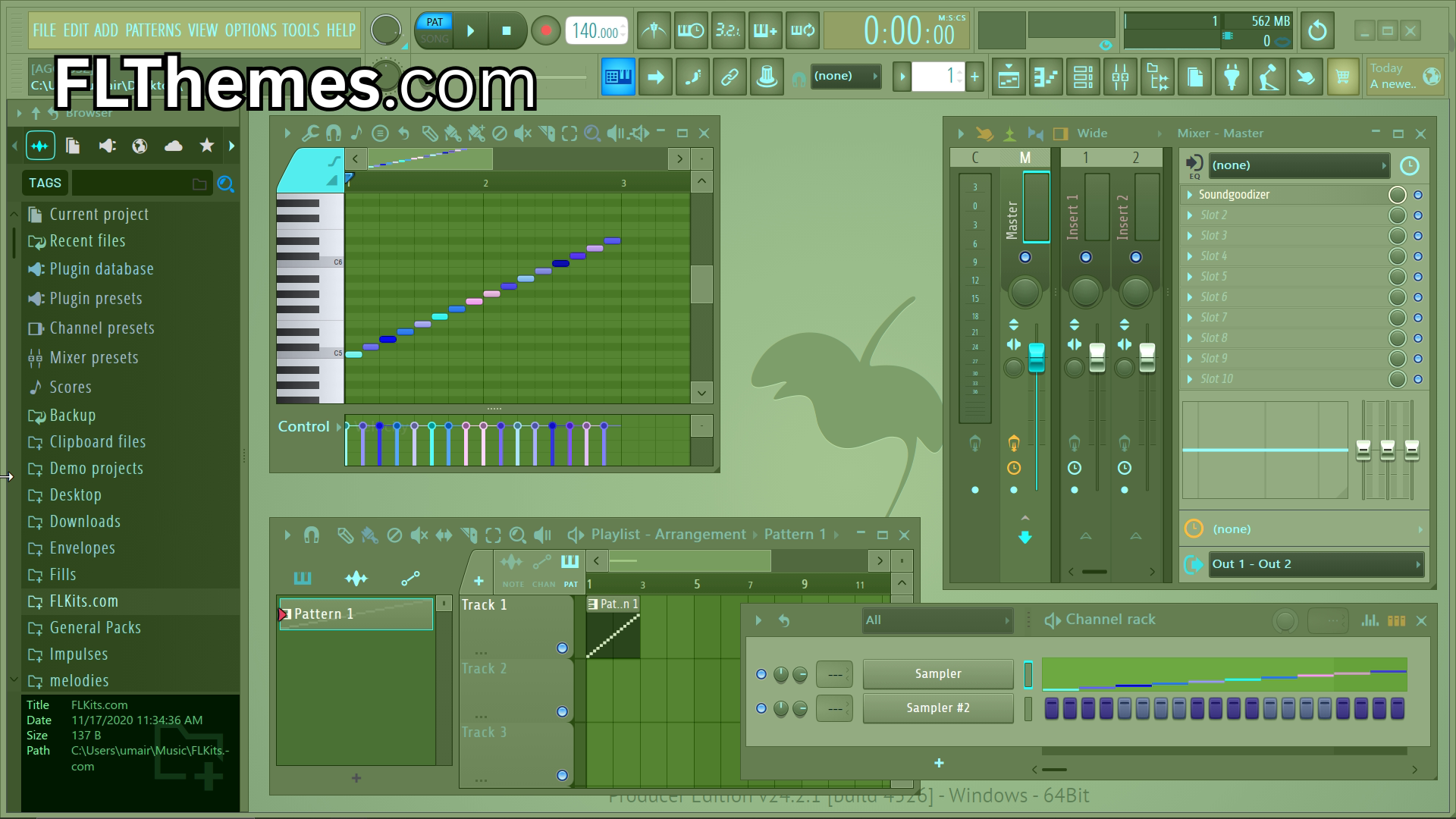The image size is (1456, 819).
Task: Open the mixer Out 1 - Out 2 output dropdown
Action: [x=1316, y=564]
